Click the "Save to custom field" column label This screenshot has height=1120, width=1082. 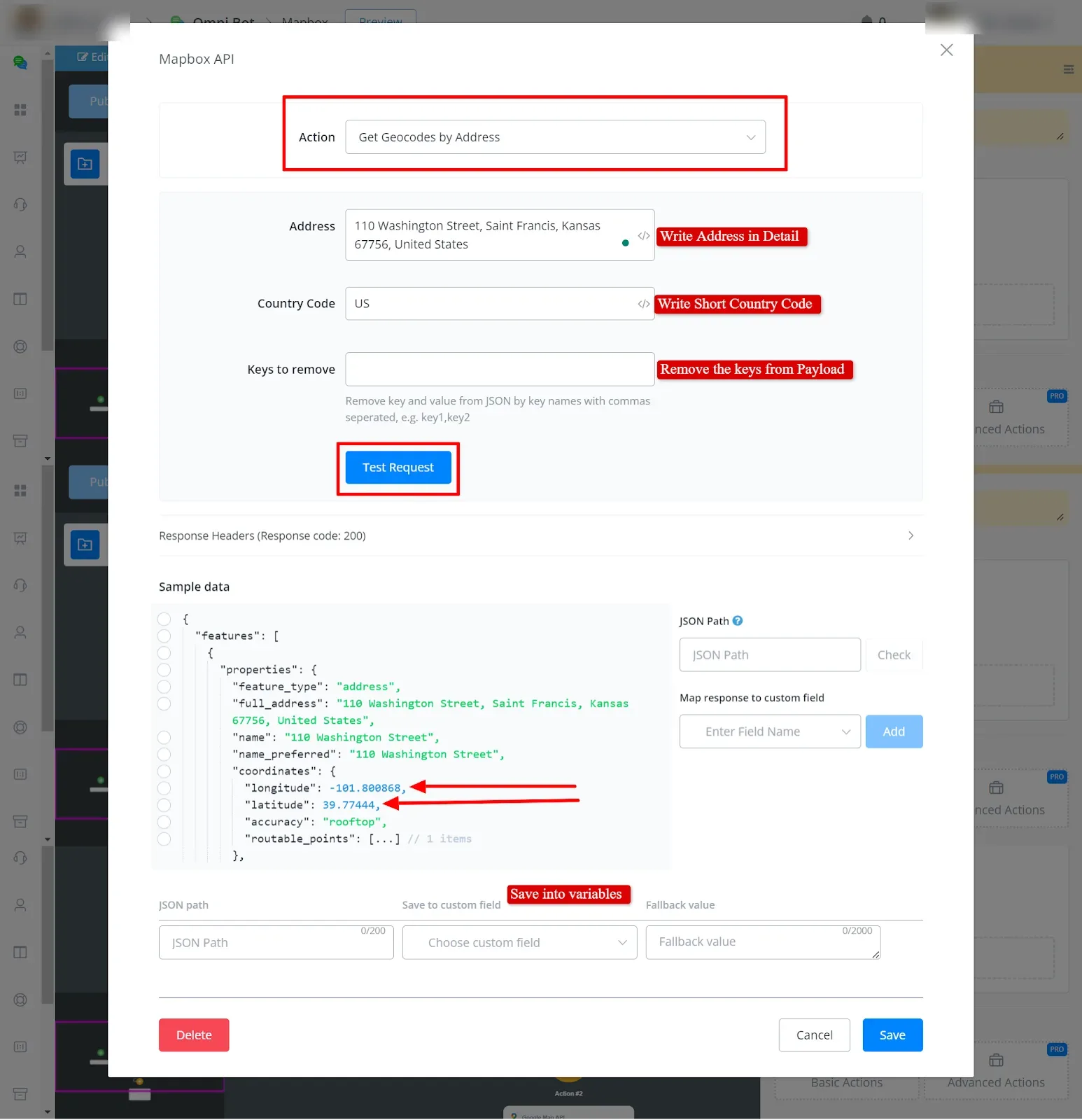coord(451,905)
